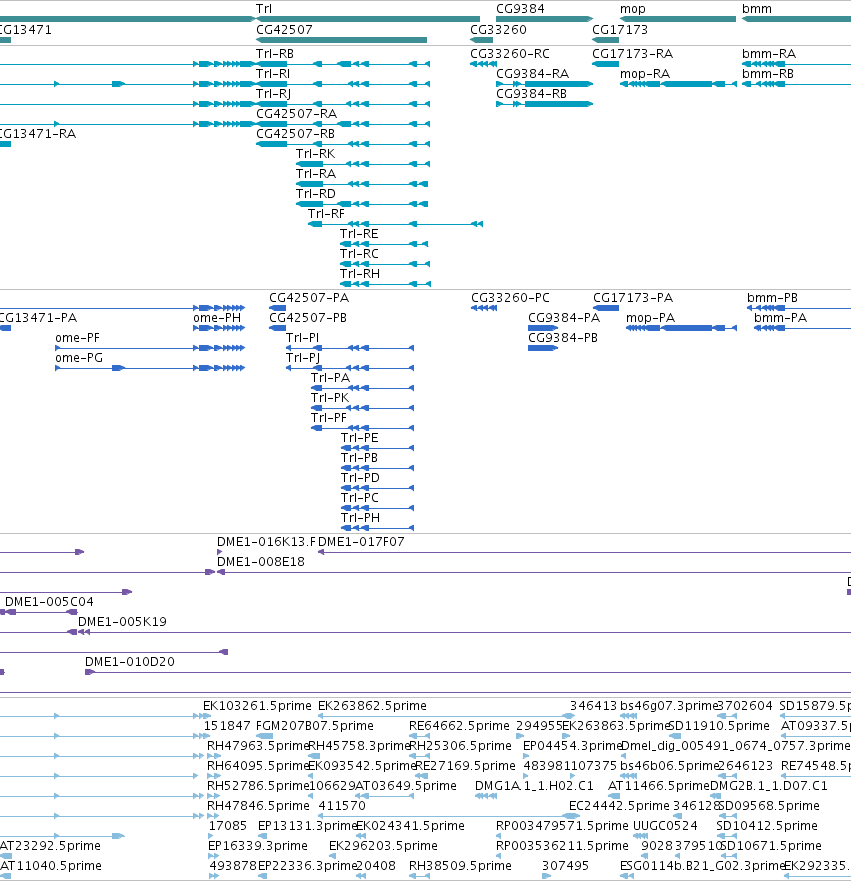Open BAC clone DME1-005C04
Image resolution: width=851 pixels, height=881 pixels.
tap(49, 602)
